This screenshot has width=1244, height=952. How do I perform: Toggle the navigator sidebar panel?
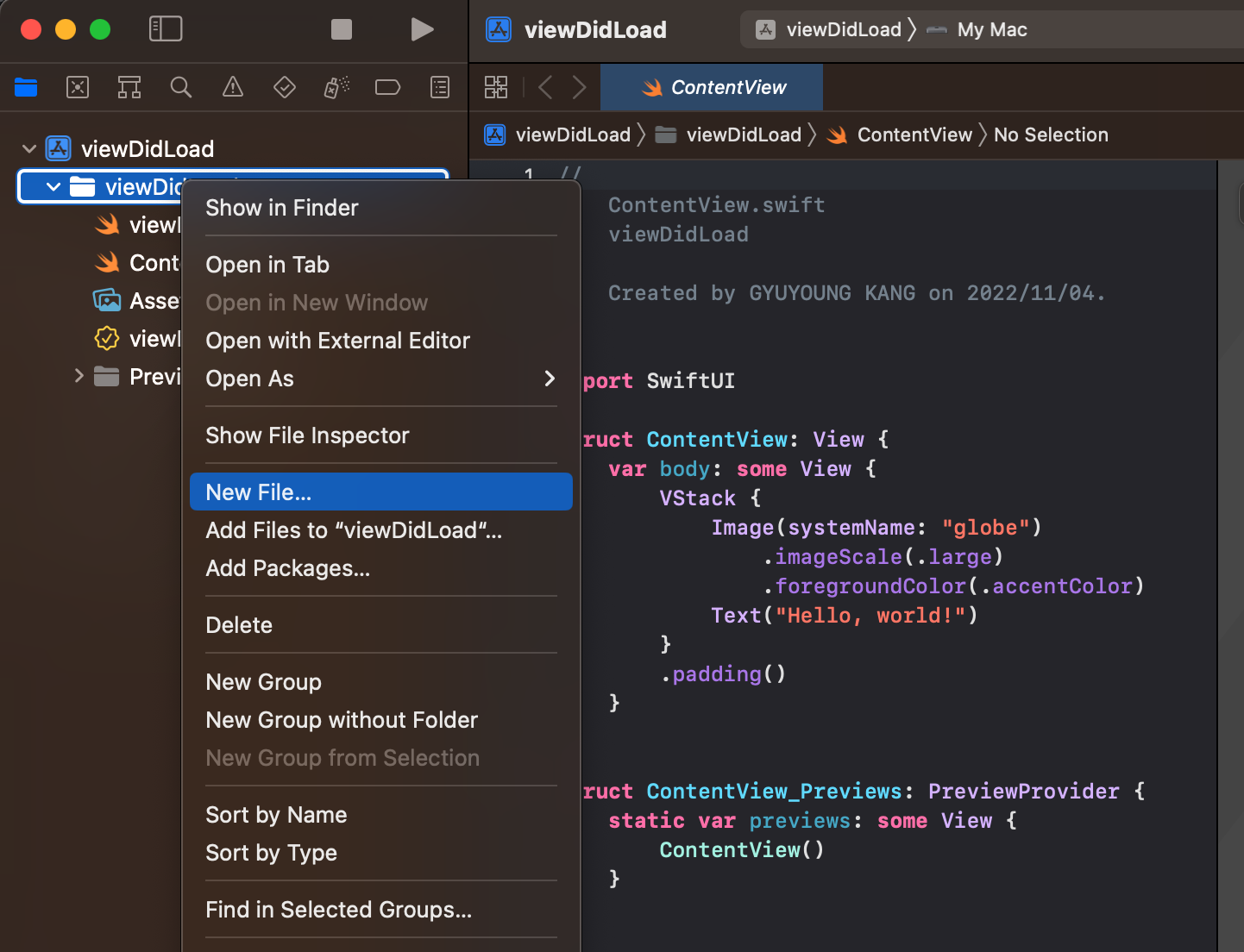pos(166,29)
